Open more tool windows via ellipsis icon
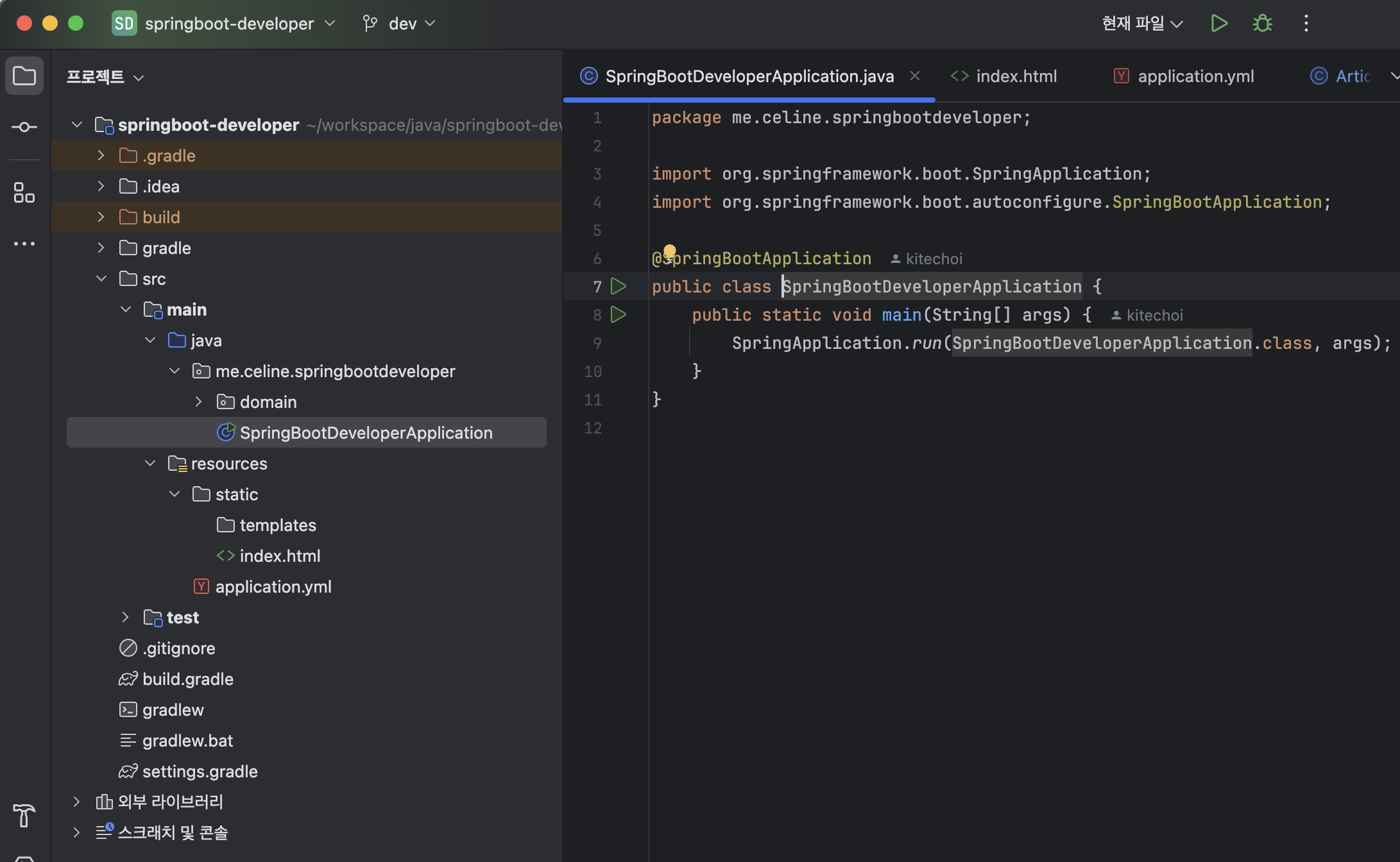The width and height of the screenshot is (1400, 862). [24, 243]
